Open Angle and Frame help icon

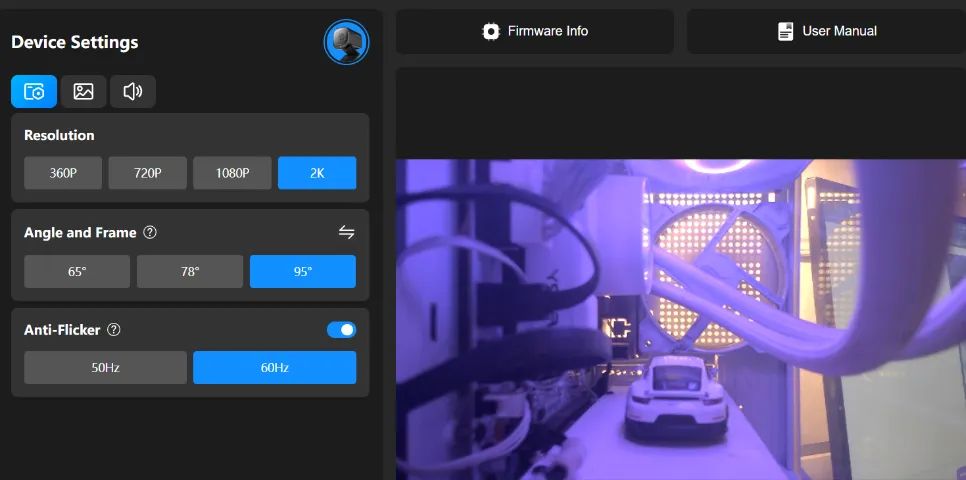pos(150,232)
